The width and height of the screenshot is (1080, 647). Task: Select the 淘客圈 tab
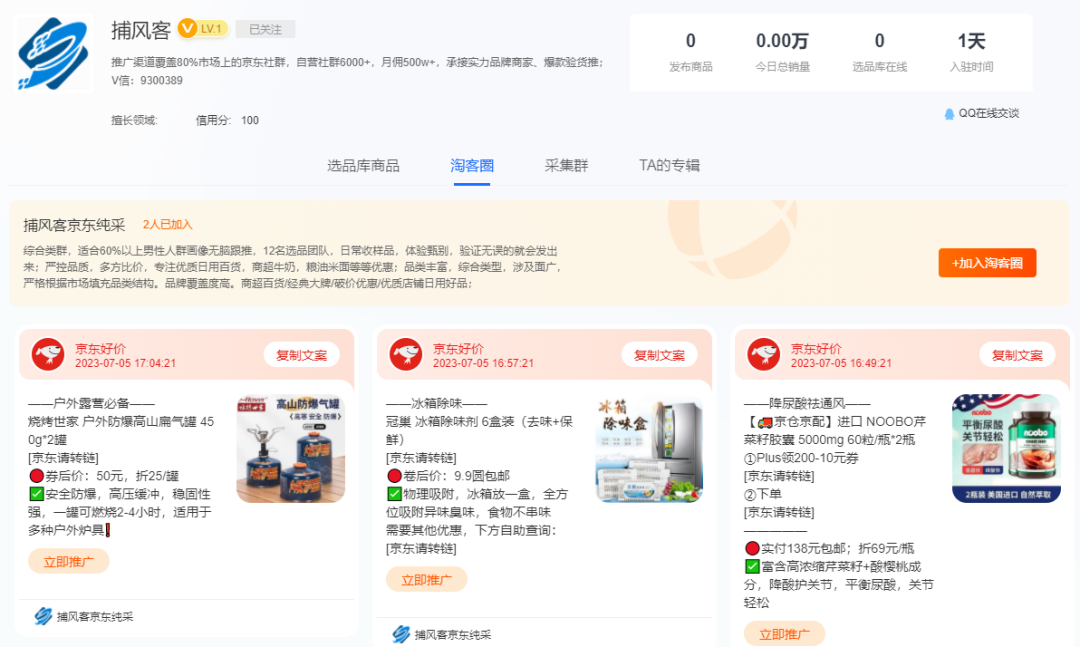tap(472, 165)
